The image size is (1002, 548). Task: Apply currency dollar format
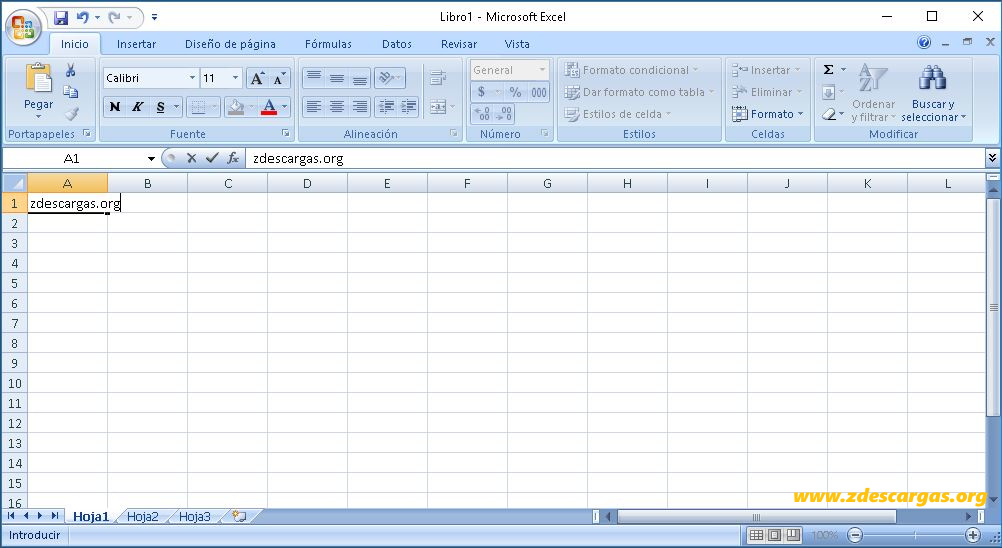tap(481, 92)
